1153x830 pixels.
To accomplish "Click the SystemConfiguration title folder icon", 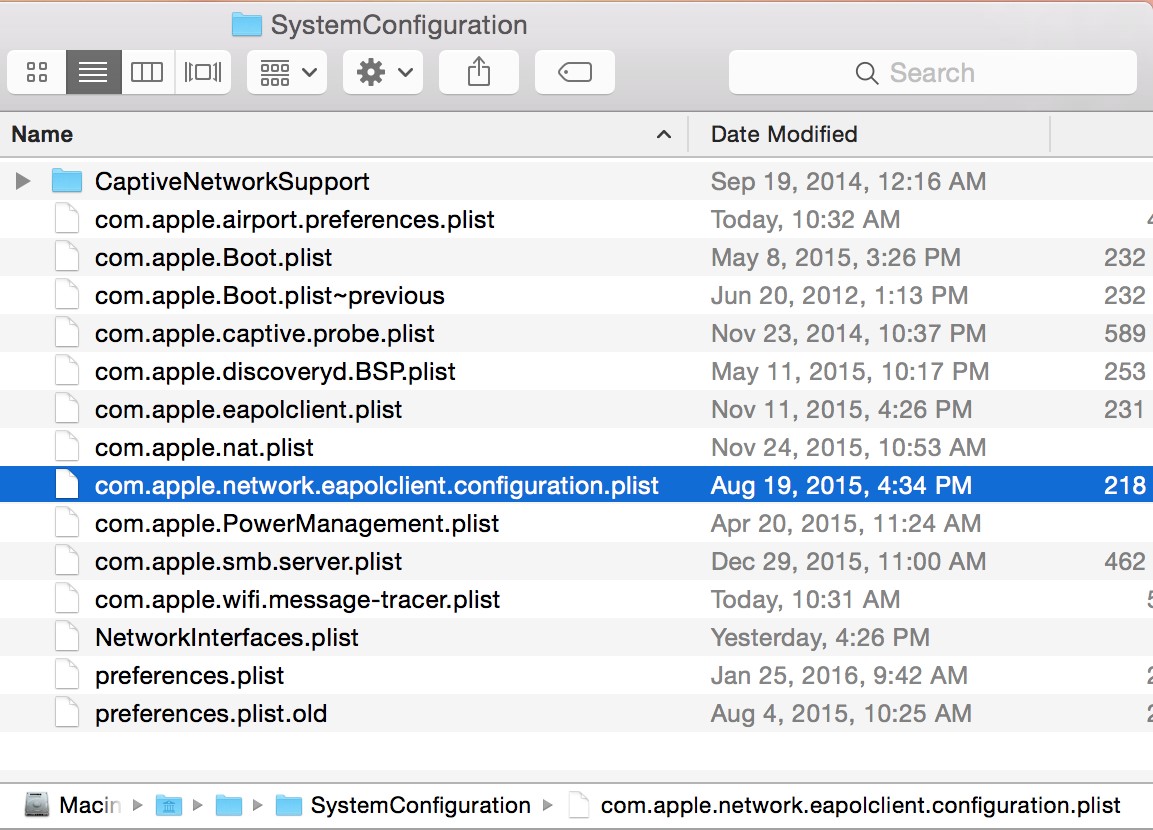I will (x=246, y=25).
